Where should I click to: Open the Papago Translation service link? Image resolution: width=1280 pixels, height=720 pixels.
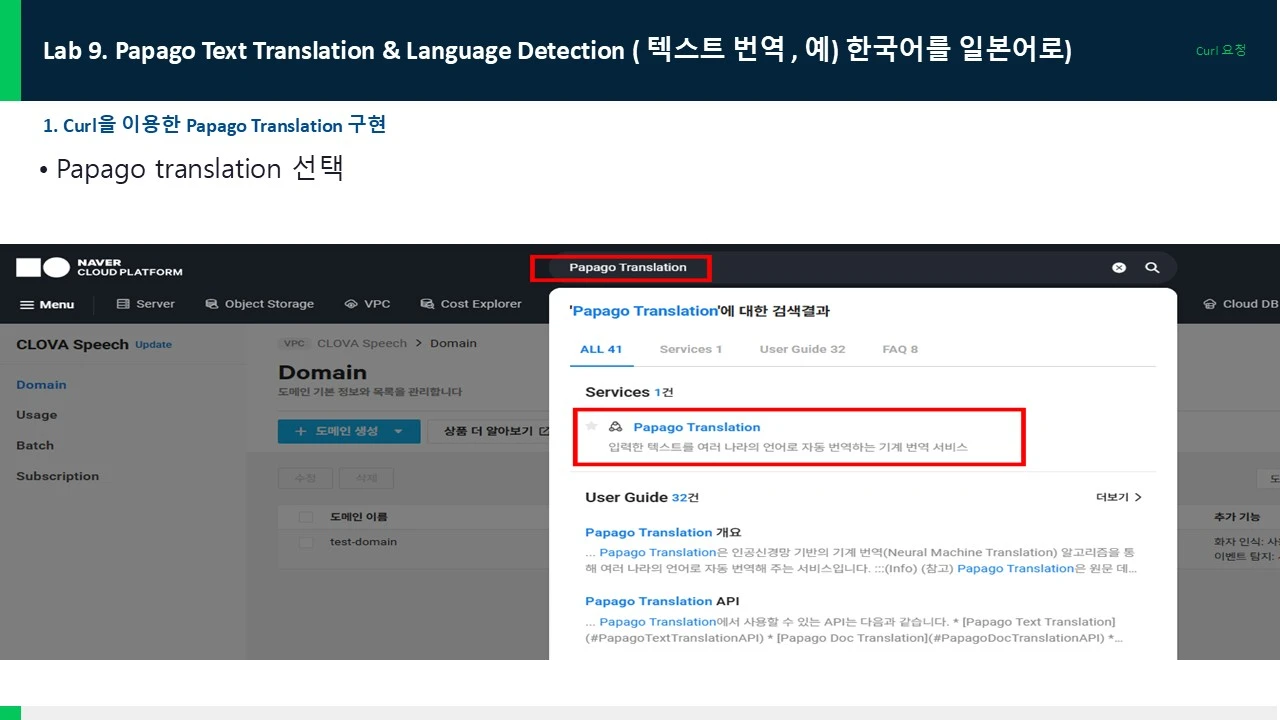(696, 427)
